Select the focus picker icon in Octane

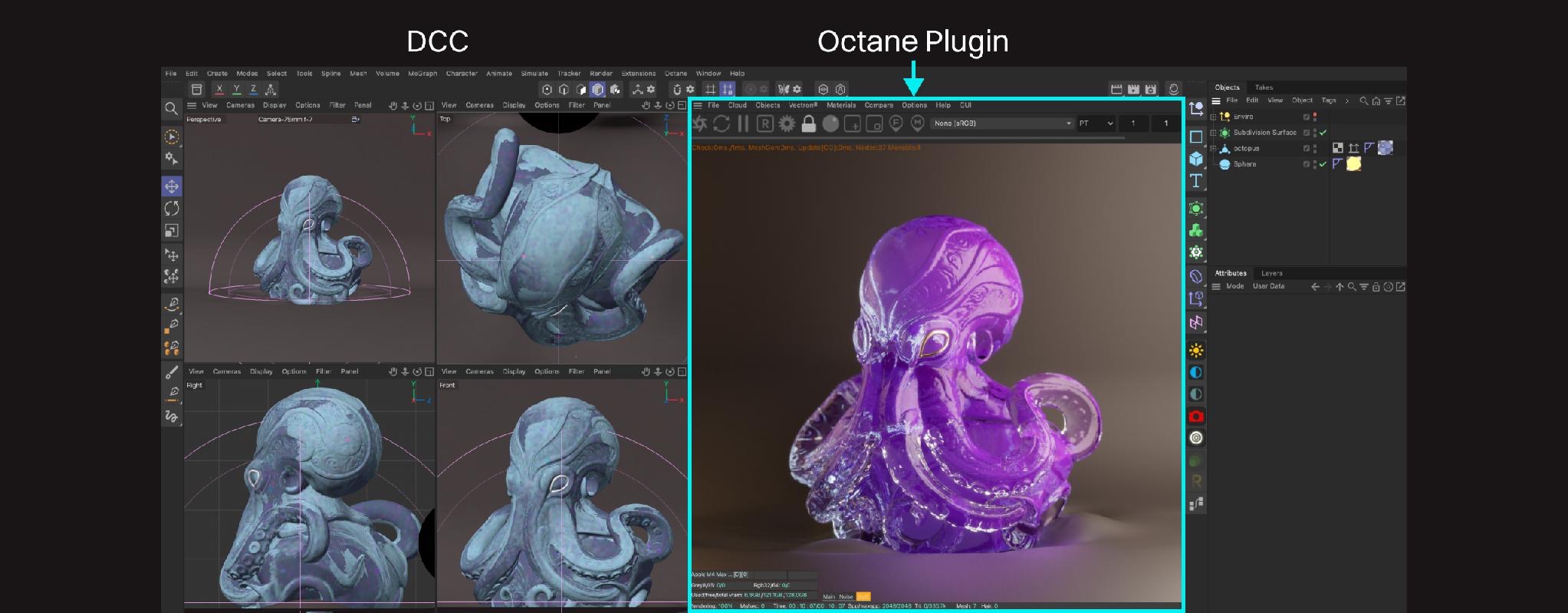[x=896, y=124]
